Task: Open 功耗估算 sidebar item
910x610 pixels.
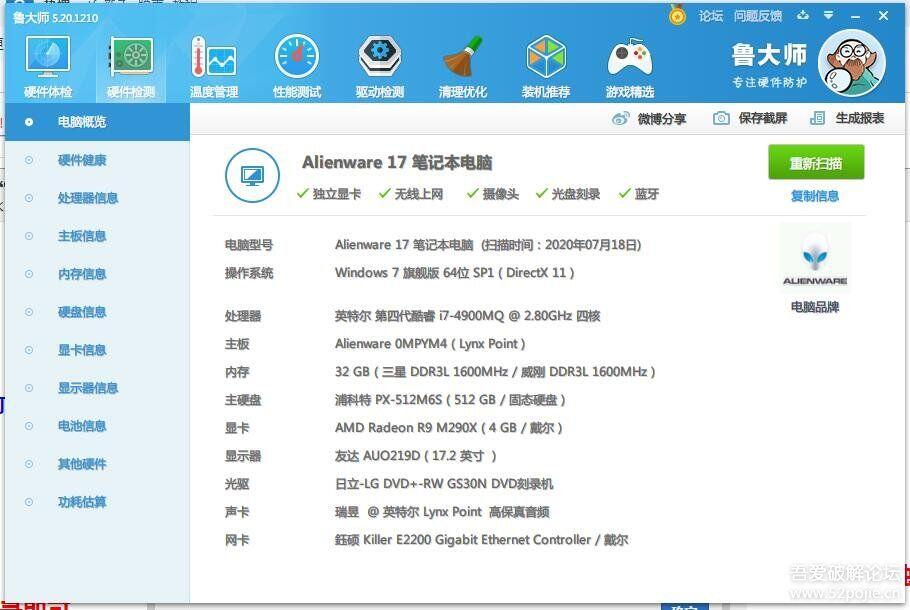Action: [82, 502]
